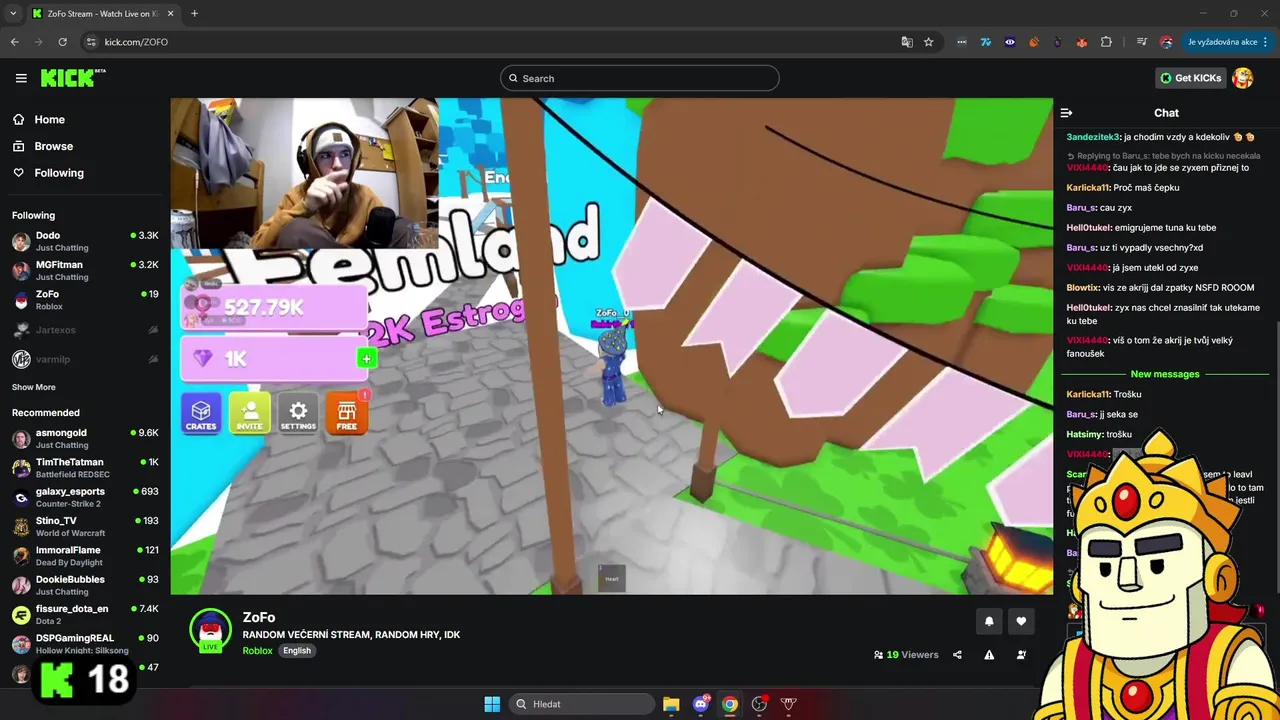Image resolution: width=1280 pixels, height=720 pixels.
Task: Open the 7TV browser extension
Action: [x=985, y=42]
